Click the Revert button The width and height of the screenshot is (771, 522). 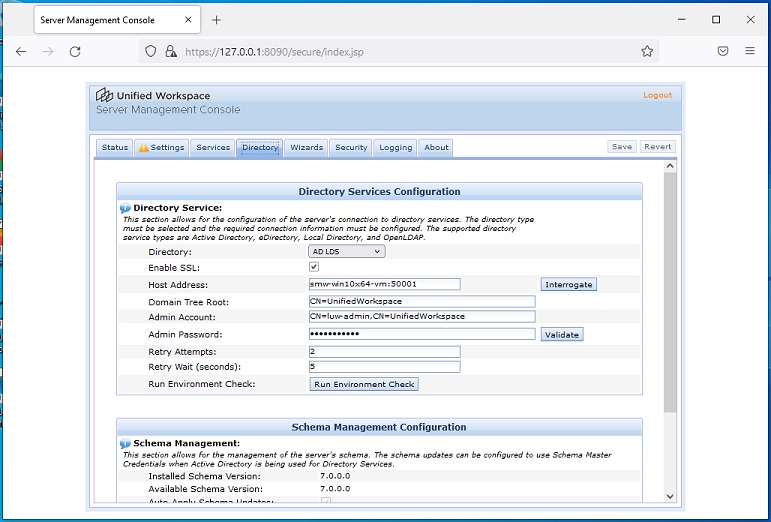[x=657, y=146]
